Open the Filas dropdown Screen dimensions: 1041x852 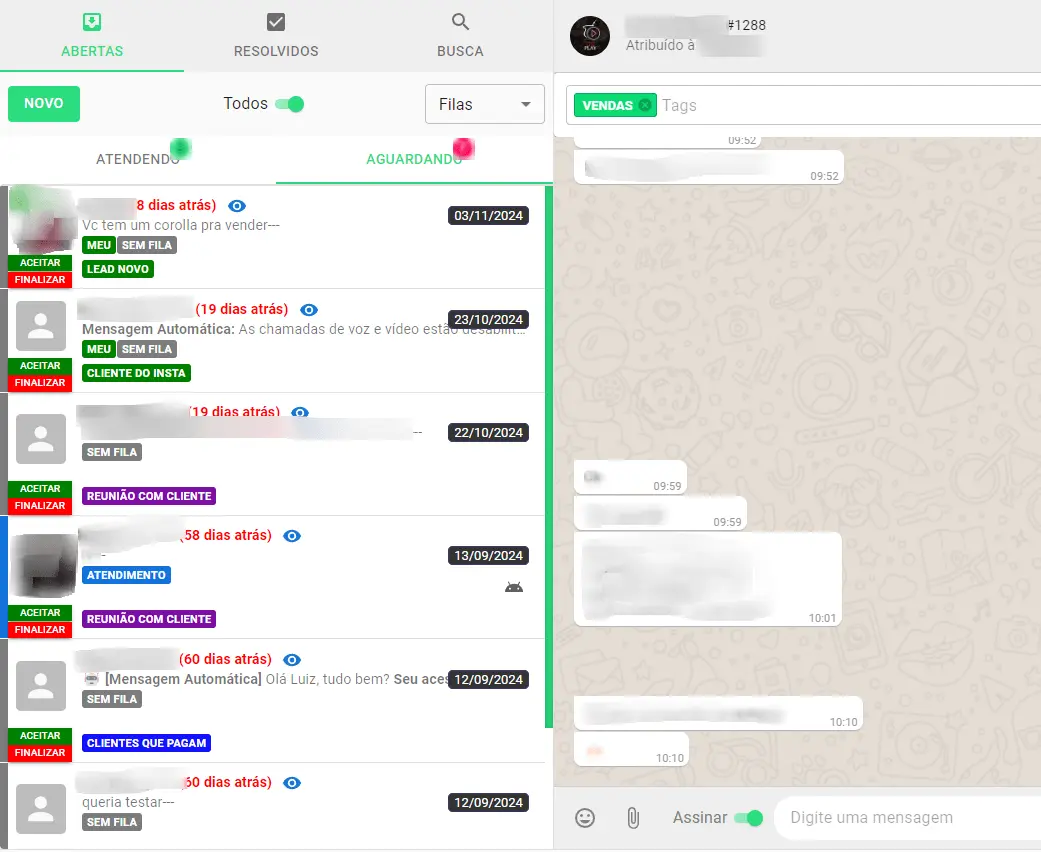[x=485, y=104]
